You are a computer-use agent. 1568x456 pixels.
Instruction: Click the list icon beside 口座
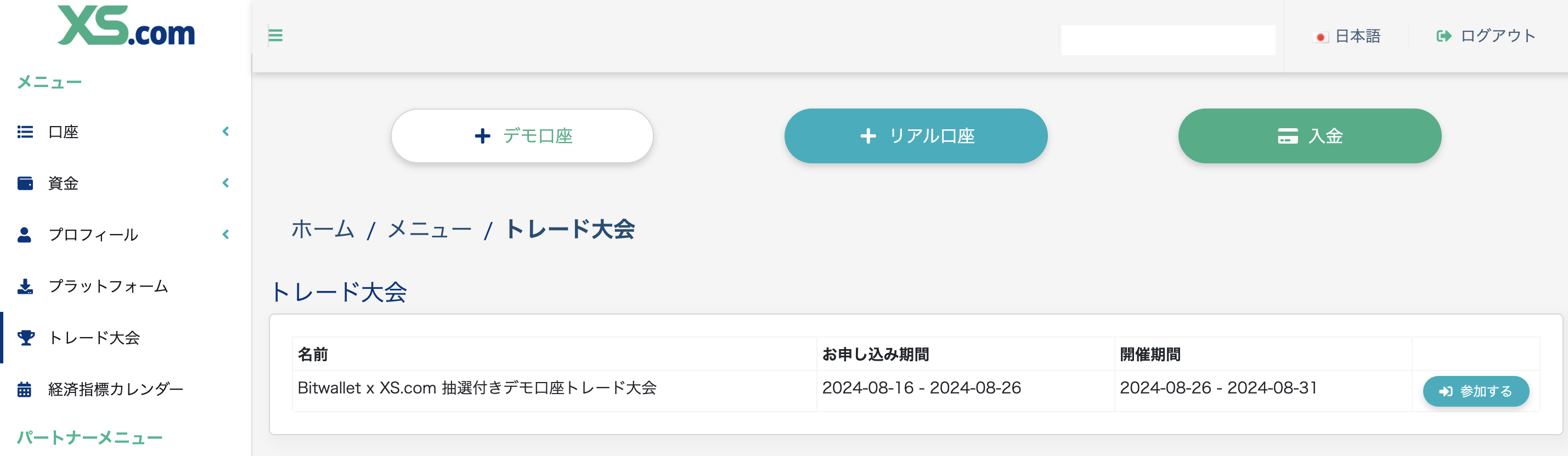tap(25, 132)
